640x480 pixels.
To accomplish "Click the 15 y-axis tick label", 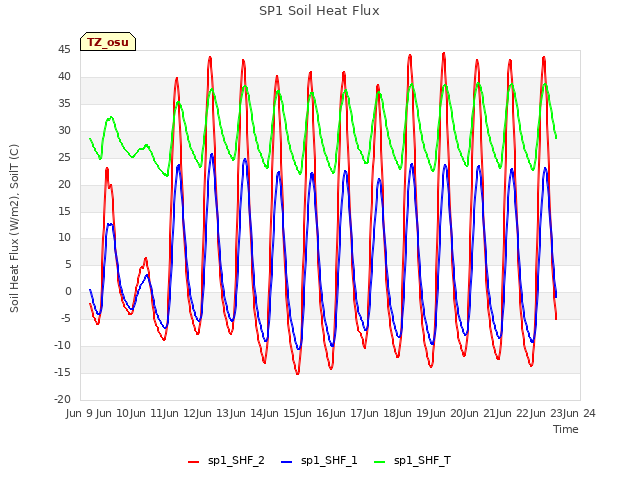I will pos(64,211).
